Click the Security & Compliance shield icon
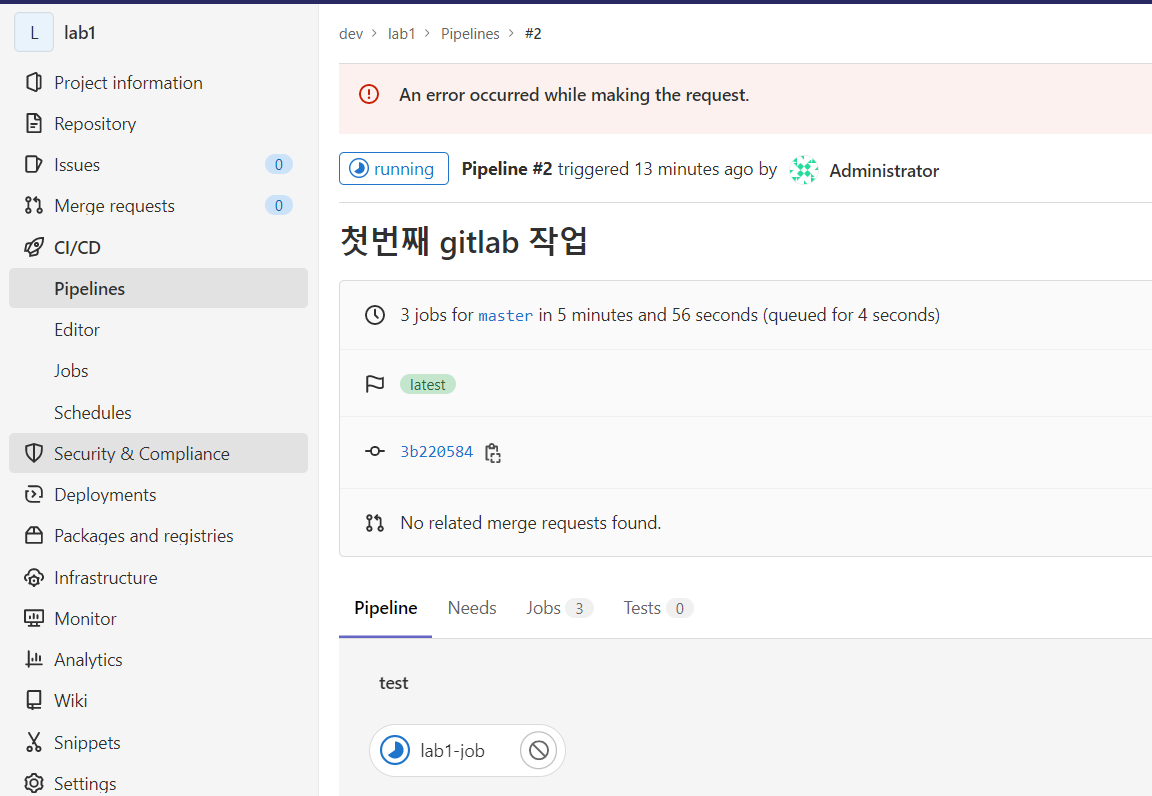The image size is (1152, 796). (34, 453)
